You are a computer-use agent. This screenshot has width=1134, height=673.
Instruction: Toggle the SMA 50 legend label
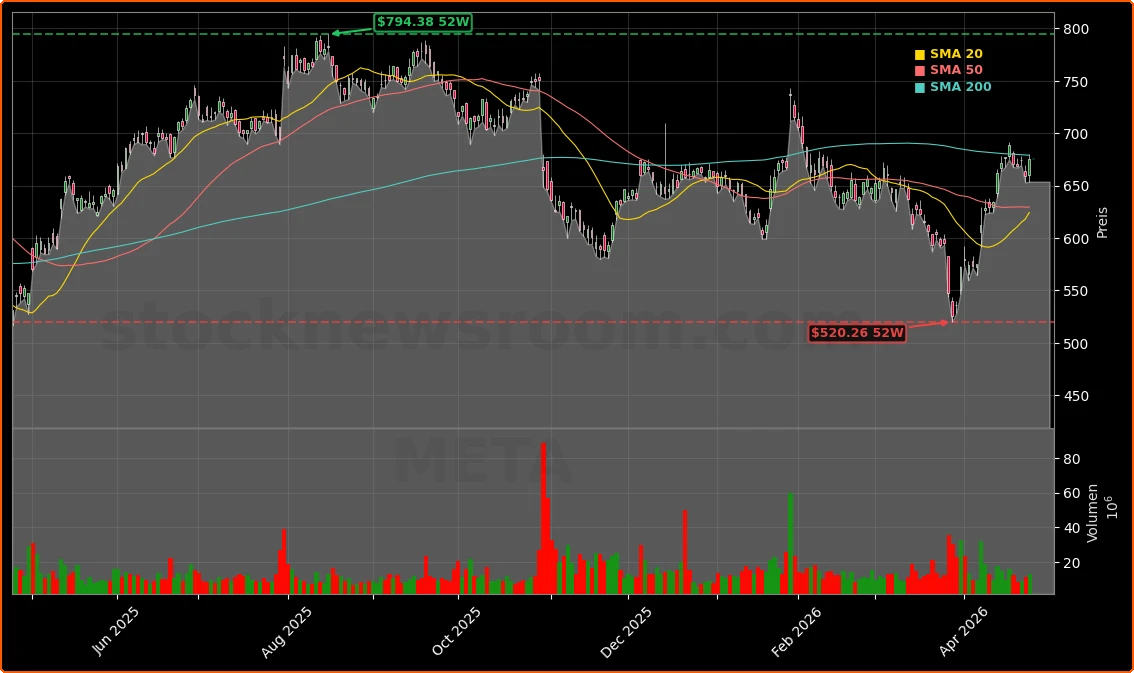pos(956,71)
